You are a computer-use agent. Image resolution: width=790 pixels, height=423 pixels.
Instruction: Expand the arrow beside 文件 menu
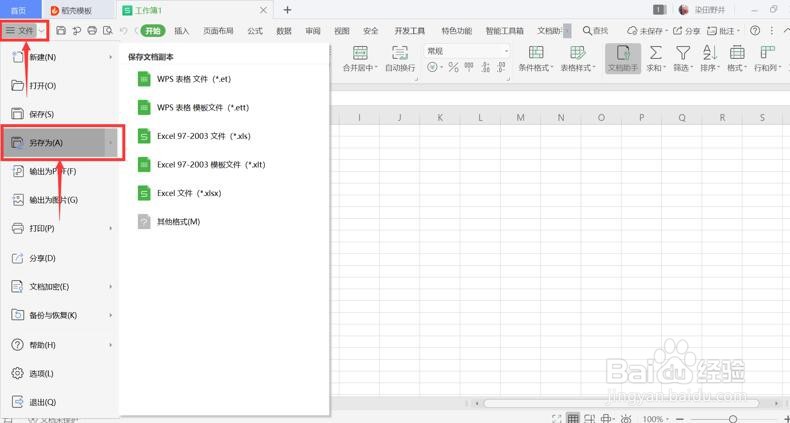point(42,31)
